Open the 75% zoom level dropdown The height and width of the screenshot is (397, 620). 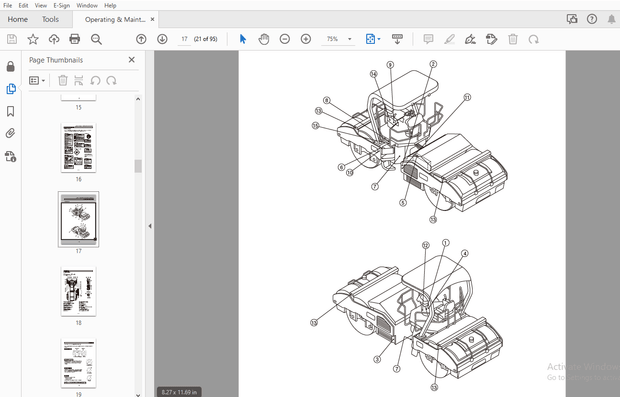click(x=338, y=39)
